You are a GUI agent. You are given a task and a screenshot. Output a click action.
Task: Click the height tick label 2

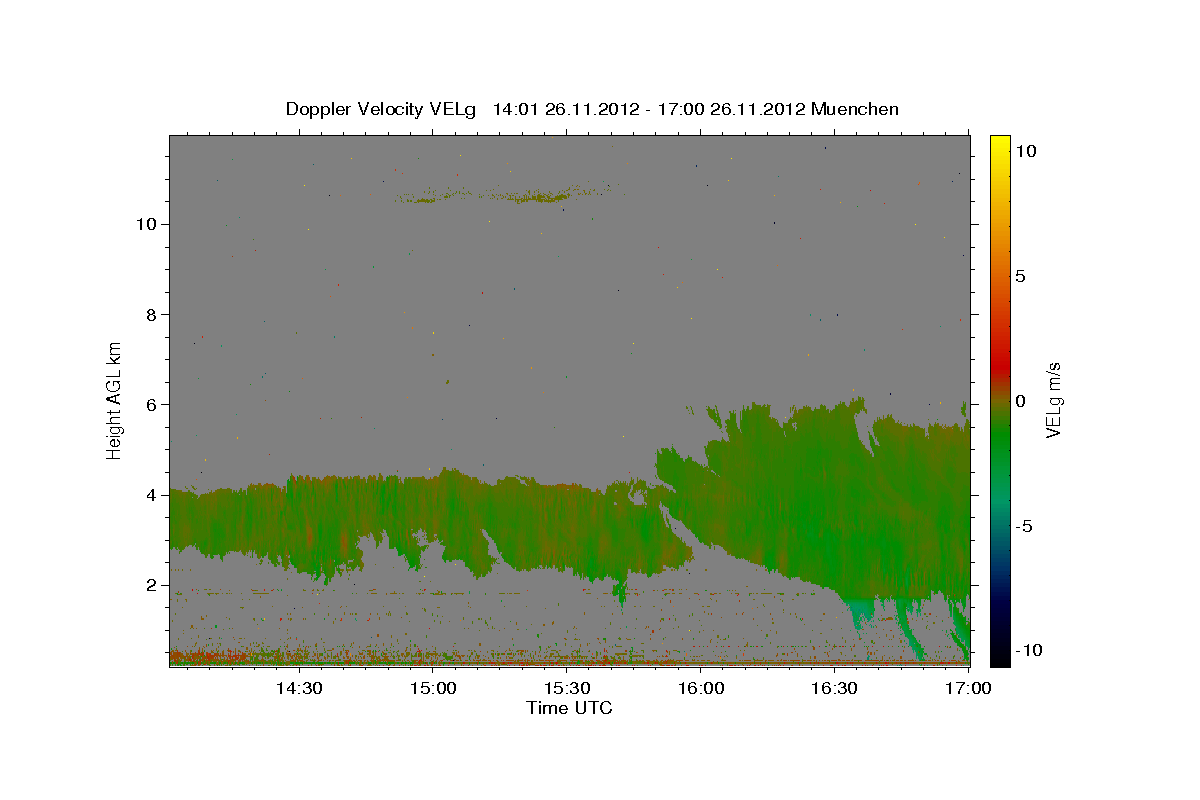click(149, 585)
